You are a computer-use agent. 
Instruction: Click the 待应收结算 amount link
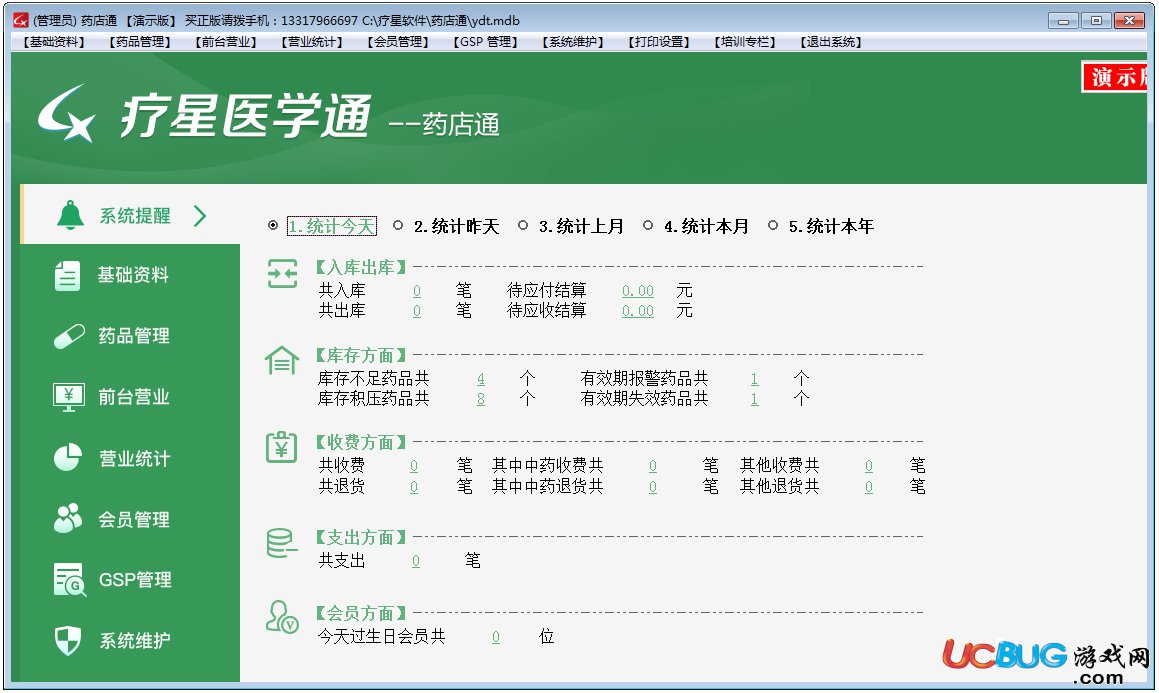click(x=638, y=311)
